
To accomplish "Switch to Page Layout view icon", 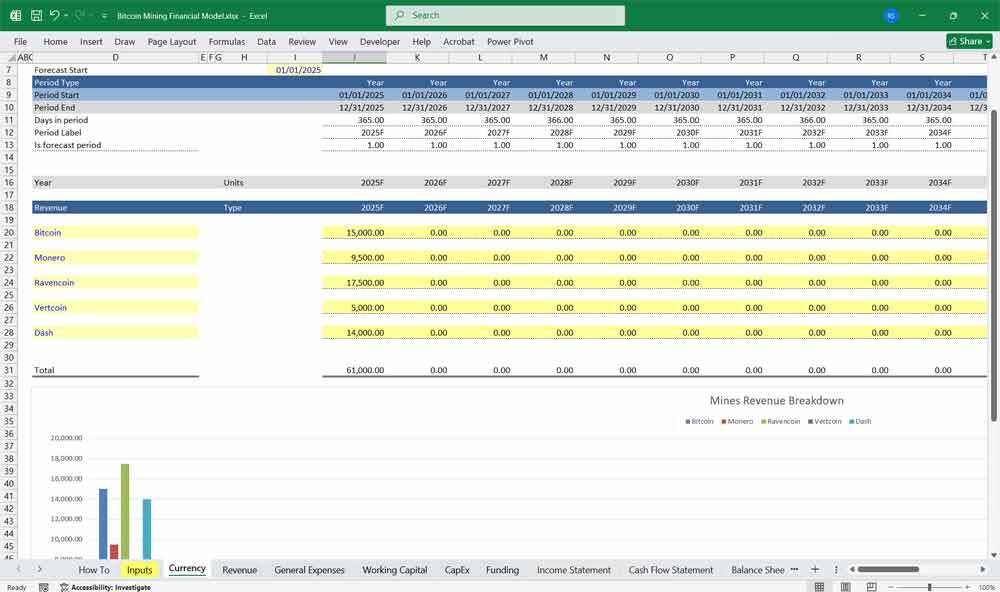I will 845,587.
